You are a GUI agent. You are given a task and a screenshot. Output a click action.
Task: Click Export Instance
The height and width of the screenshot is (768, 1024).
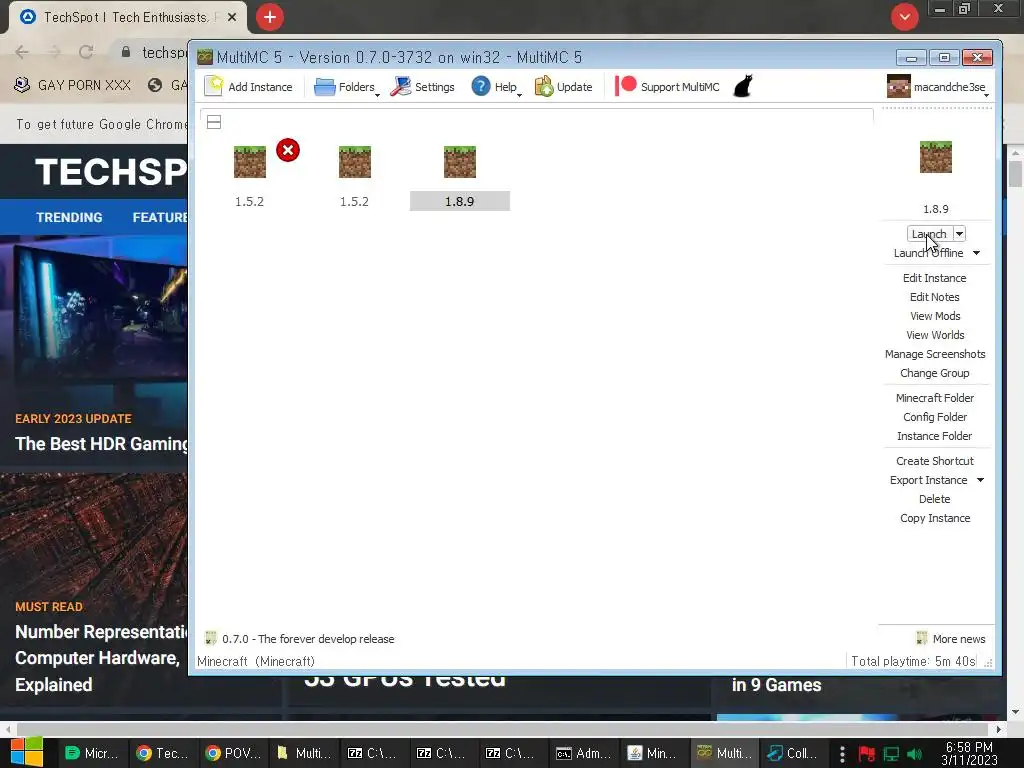click(x=928, y=480)
